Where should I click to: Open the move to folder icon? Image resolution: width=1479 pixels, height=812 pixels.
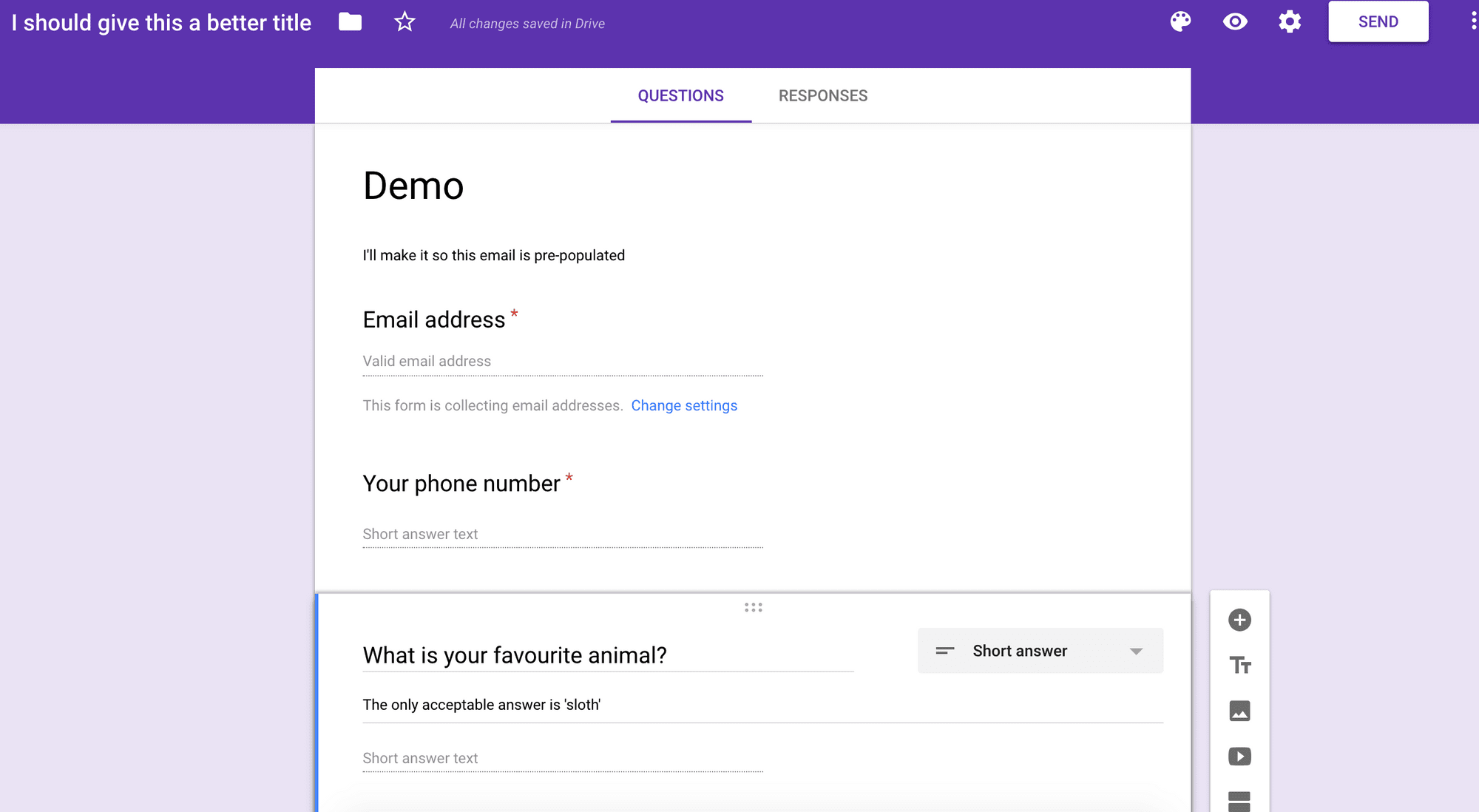(350, 22)
